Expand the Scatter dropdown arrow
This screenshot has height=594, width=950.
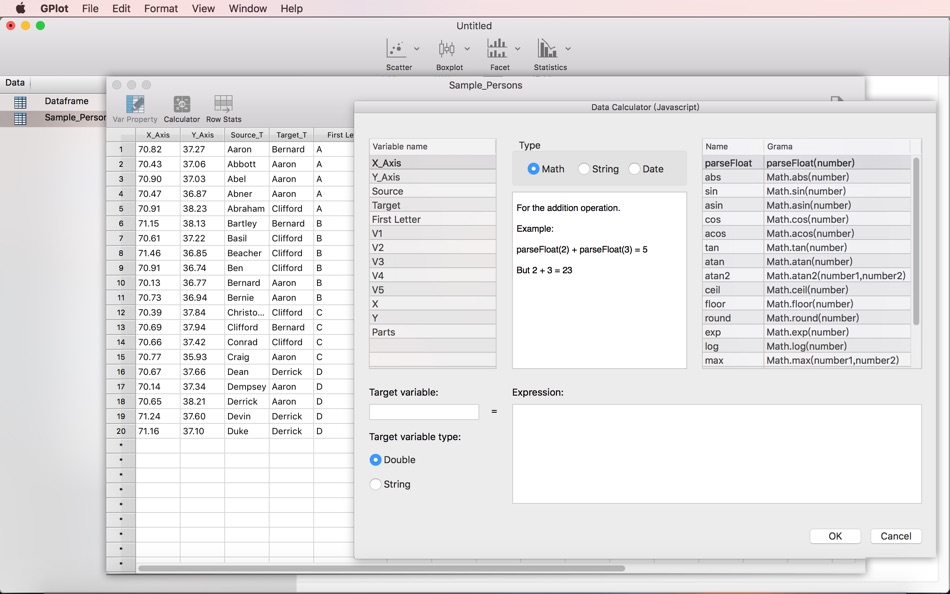[x=417, y=49]
